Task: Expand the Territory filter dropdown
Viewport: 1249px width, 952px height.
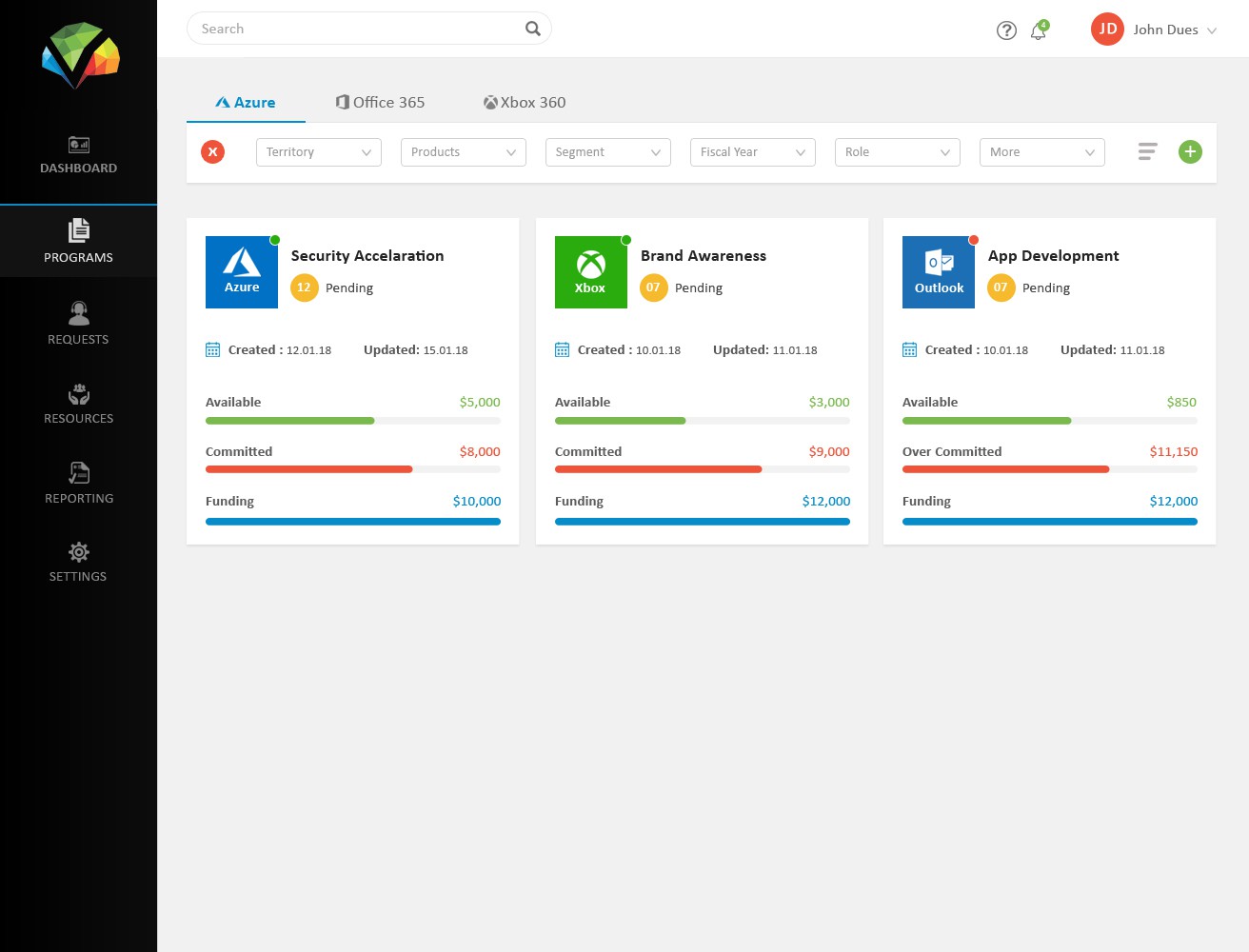Action: 318,152
